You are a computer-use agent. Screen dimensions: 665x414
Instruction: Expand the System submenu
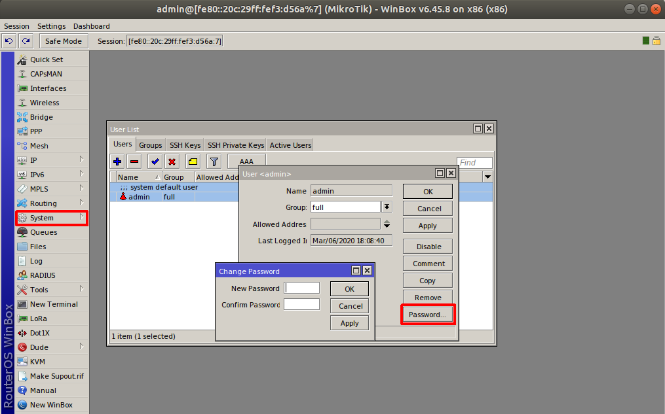(x=81, y=217)
